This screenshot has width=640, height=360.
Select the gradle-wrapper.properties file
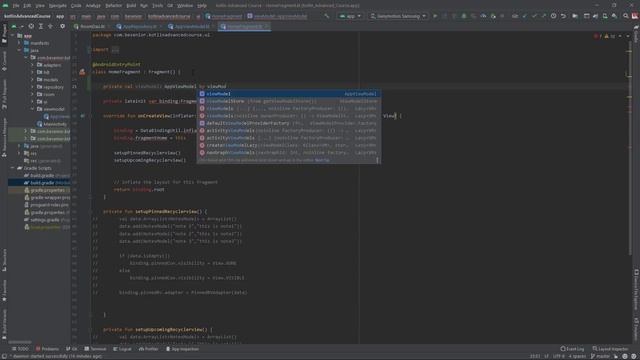(x=47, y=198)
